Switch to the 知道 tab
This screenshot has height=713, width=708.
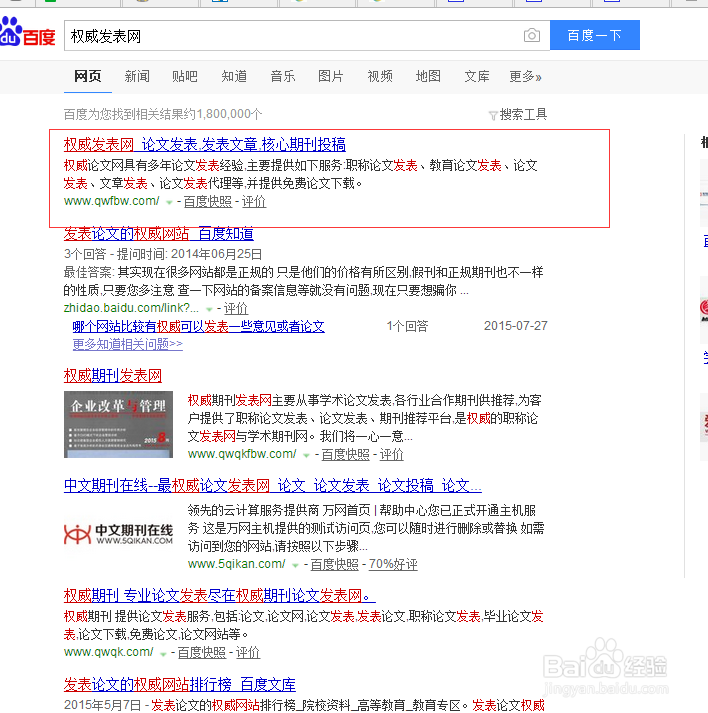[234, 76]
